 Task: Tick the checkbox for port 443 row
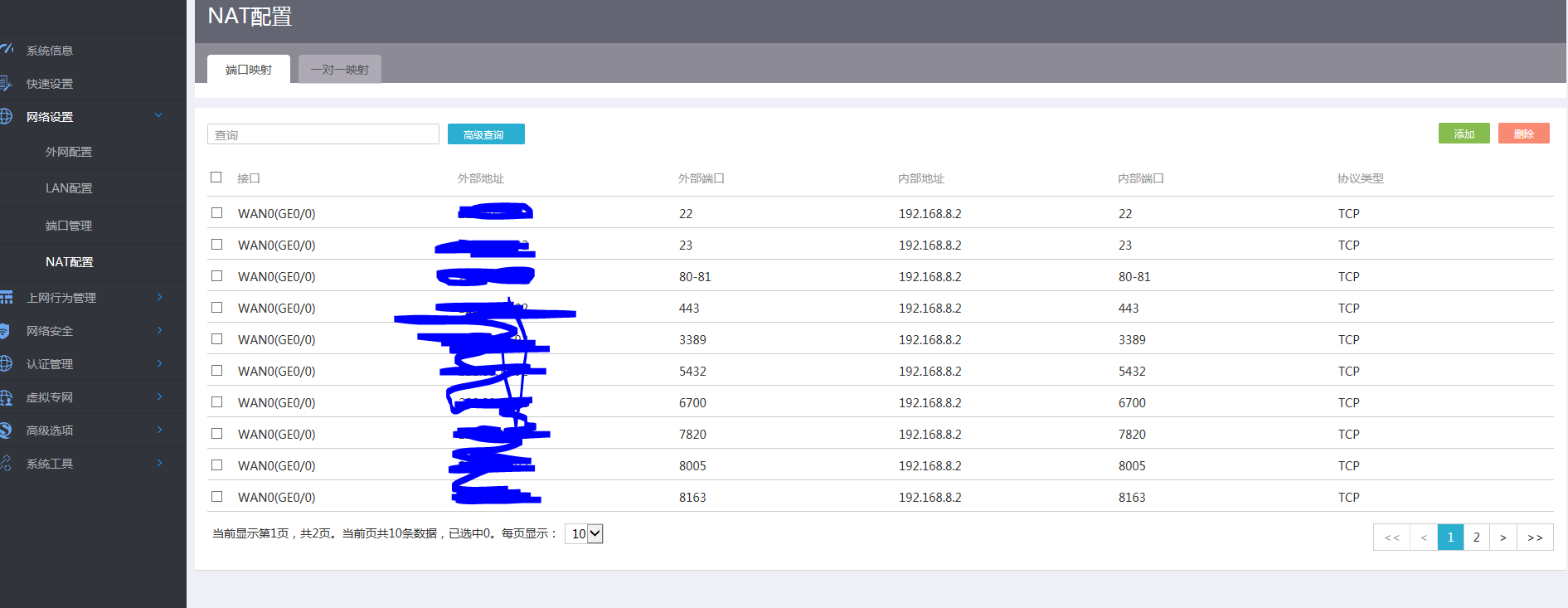click(x=217, y=307)
